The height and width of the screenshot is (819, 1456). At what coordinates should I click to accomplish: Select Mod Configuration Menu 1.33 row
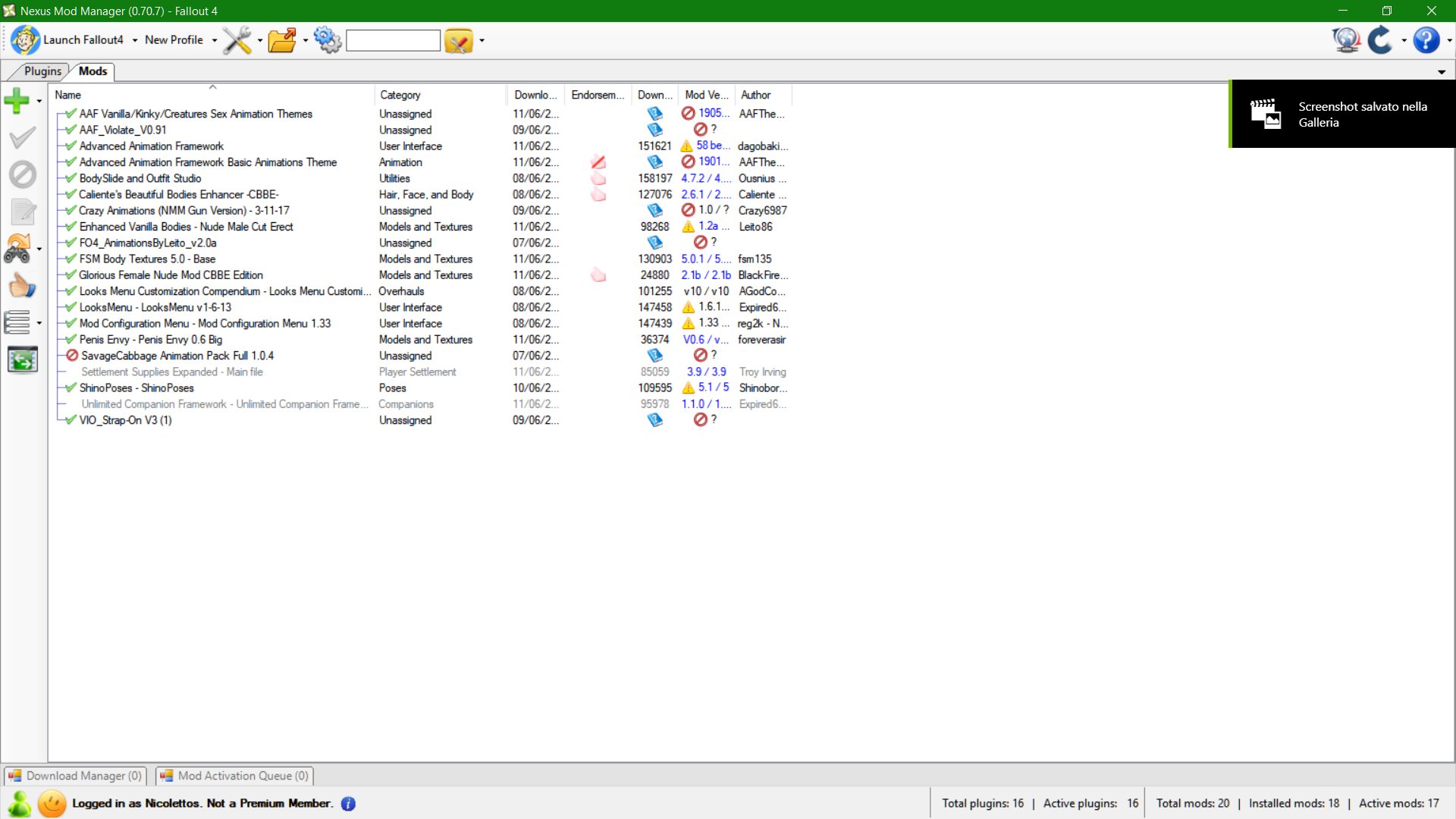point(421,324)
